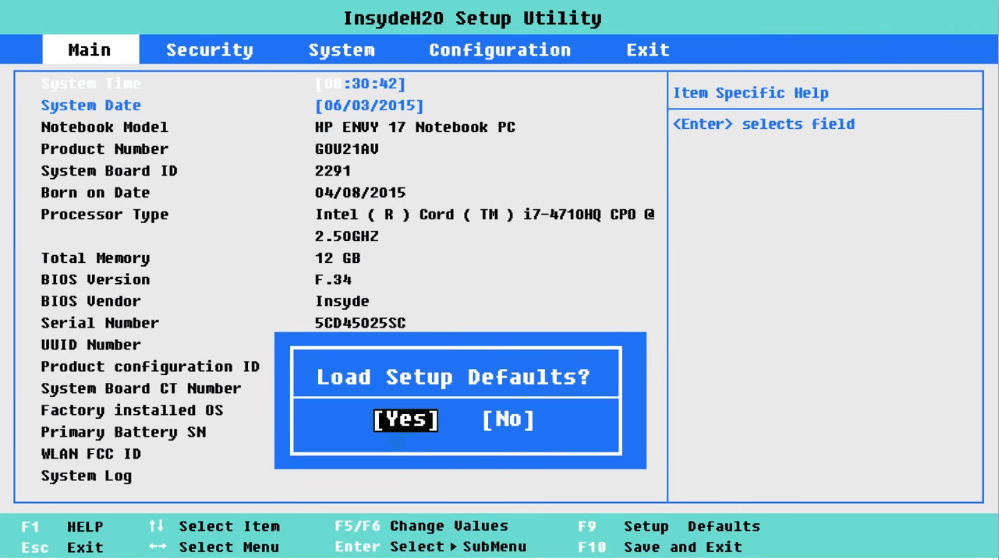This screenshot has height=560, width=999.
Task: Click the BIOS Version label
Action: point(95,279)
